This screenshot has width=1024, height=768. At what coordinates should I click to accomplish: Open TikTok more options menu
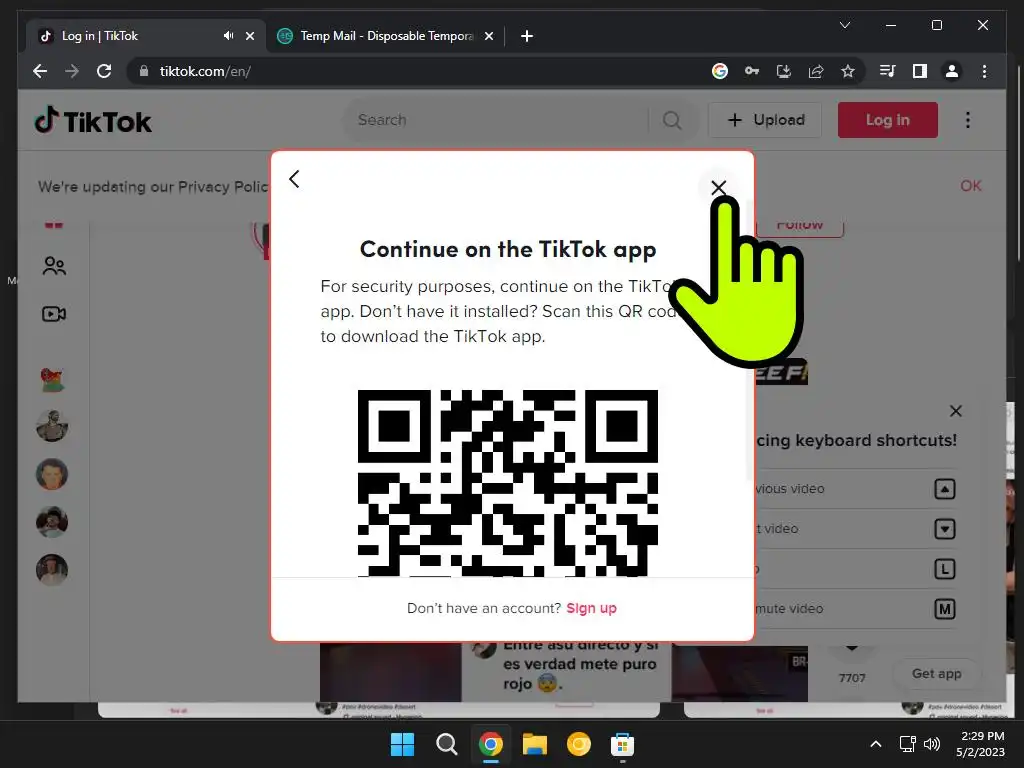pos(968,120)
